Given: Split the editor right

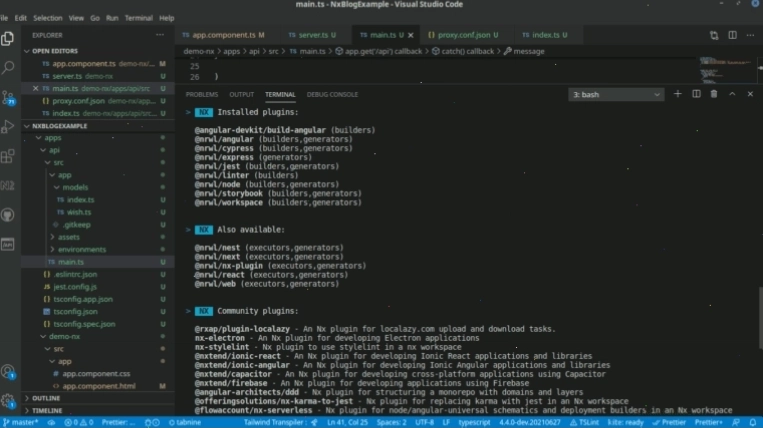Looking at the screenshot, I should 732,35.
